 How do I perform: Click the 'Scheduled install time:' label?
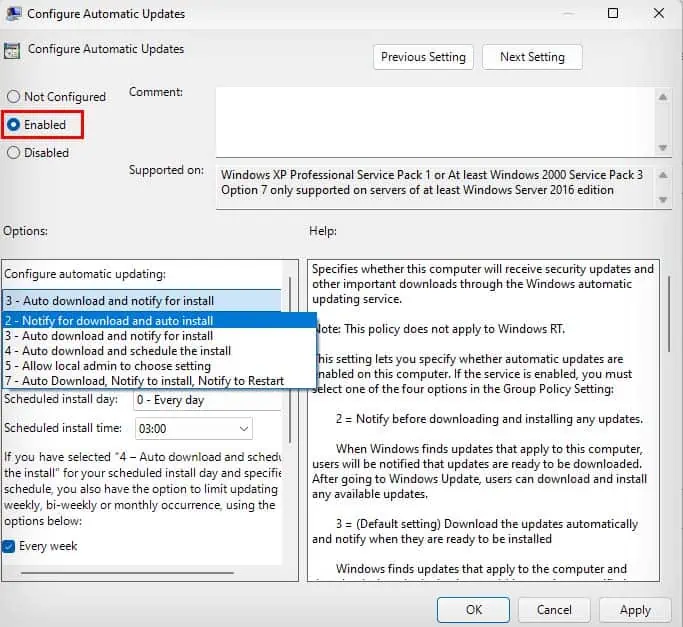(63, 428)
